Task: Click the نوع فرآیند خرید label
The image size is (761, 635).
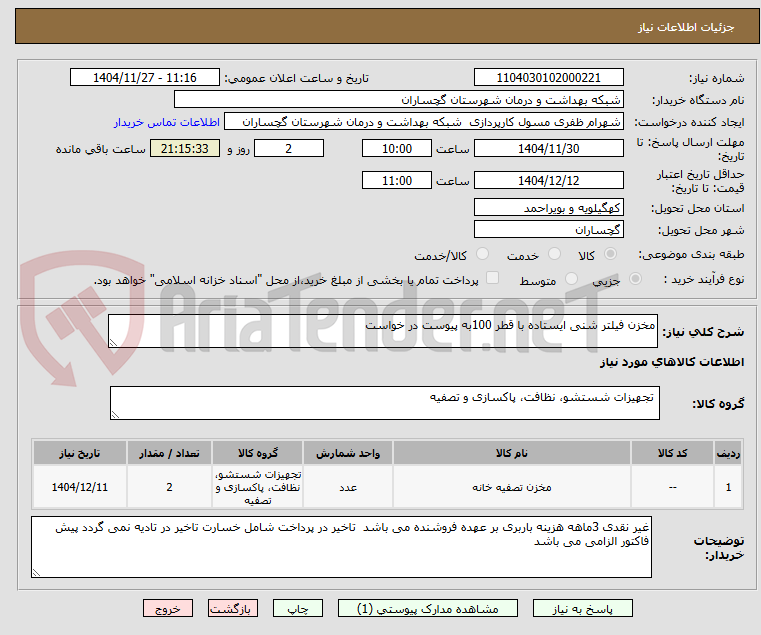Action: coord(704,280)
